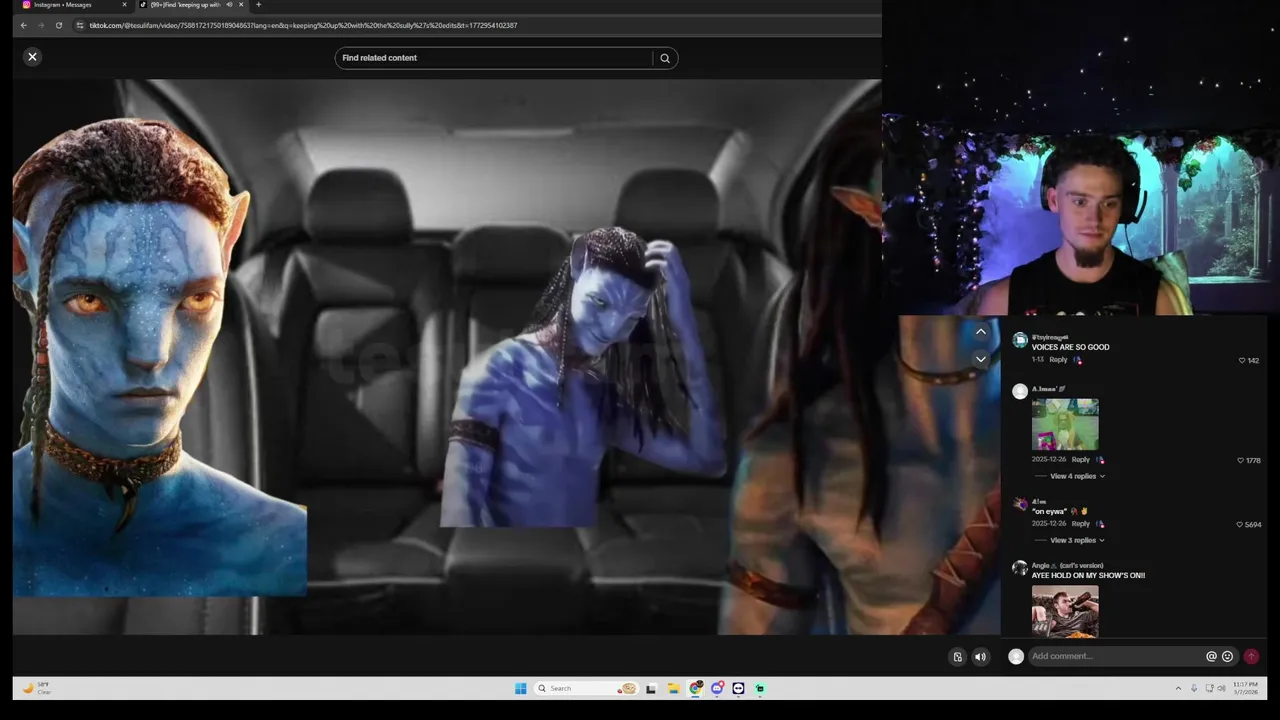The height and width of the screenshot is (720, 1280).
Task: Click the Windows taskbar Search box
Action: (587, 688)
